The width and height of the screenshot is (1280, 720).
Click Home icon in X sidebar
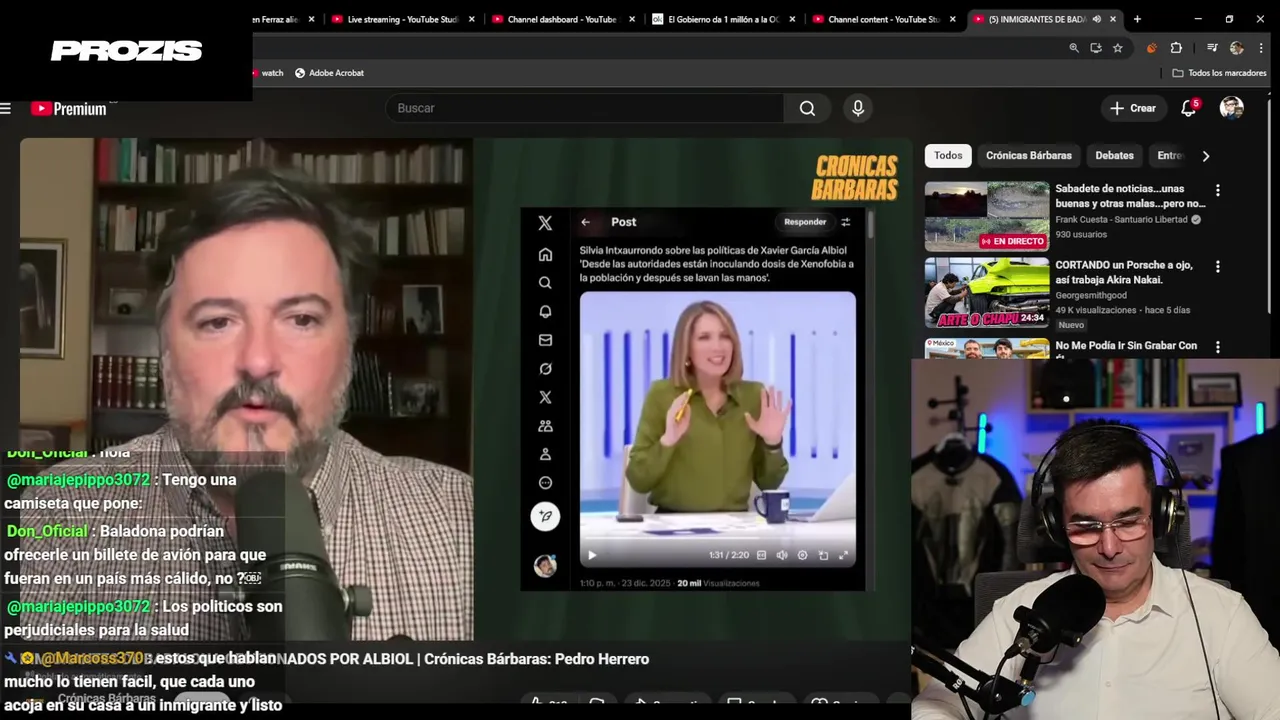tap(545, 255)
